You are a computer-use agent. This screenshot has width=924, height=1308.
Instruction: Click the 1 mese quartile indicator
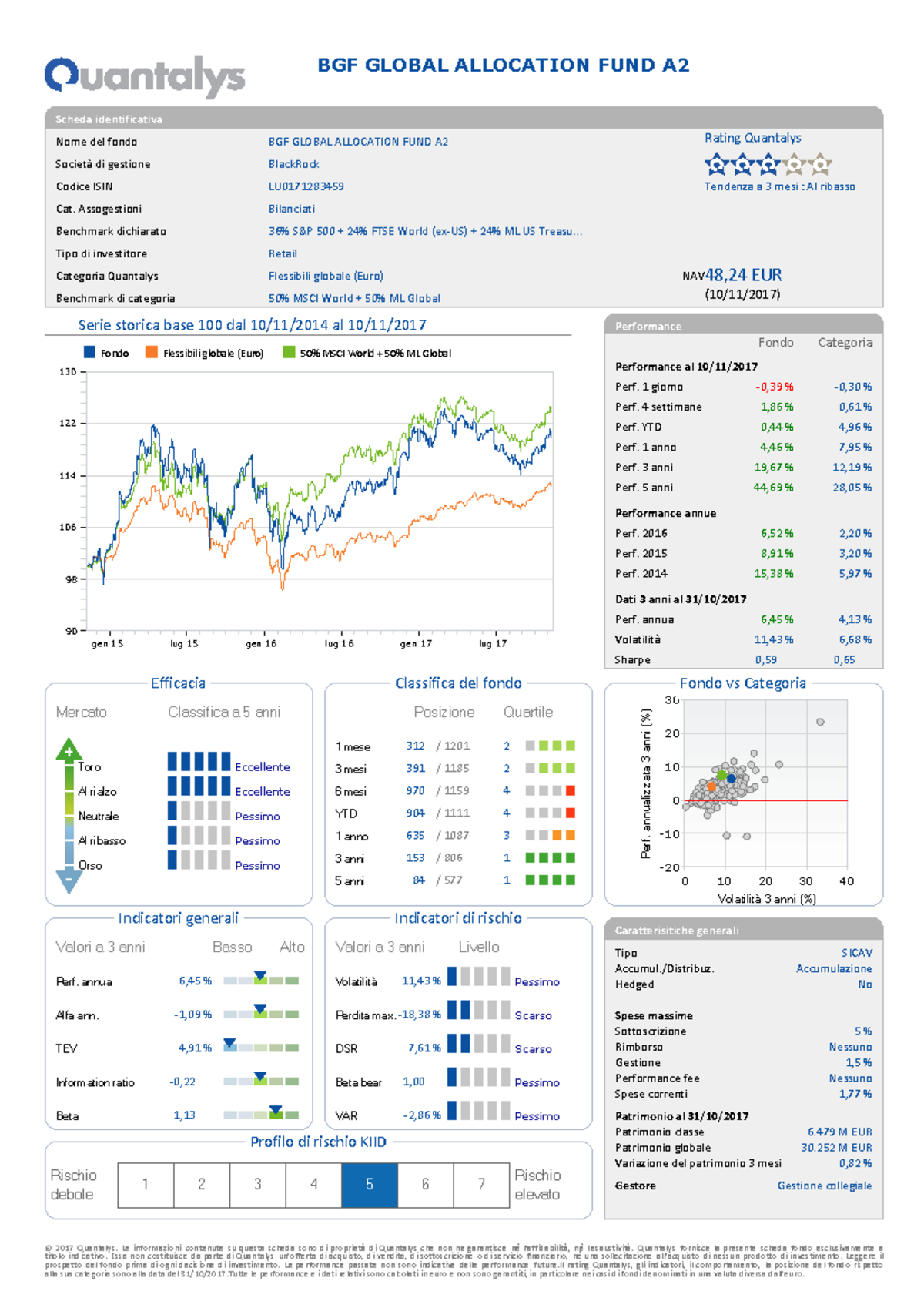551,746
